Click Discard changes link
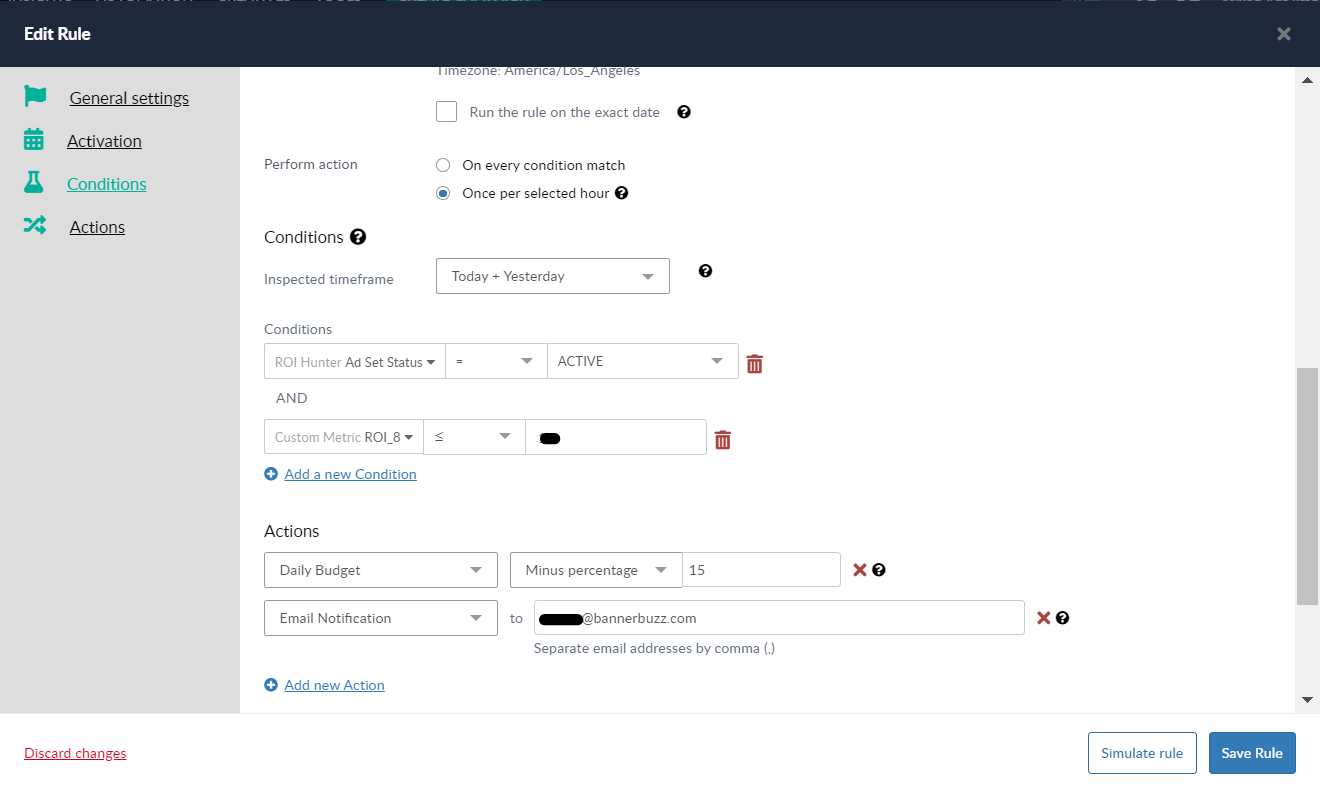Screen dimensions: 1320x791 click(75, 753)
